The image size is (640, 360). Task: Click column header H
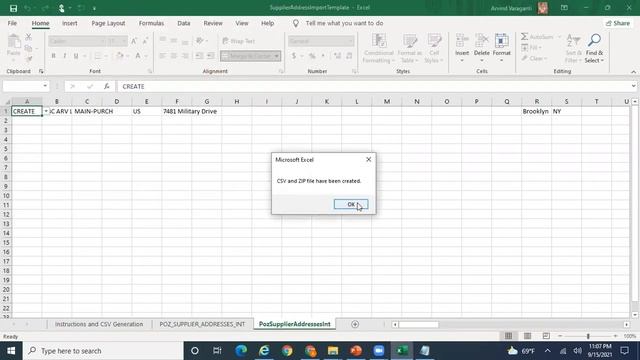coord(237,101)
